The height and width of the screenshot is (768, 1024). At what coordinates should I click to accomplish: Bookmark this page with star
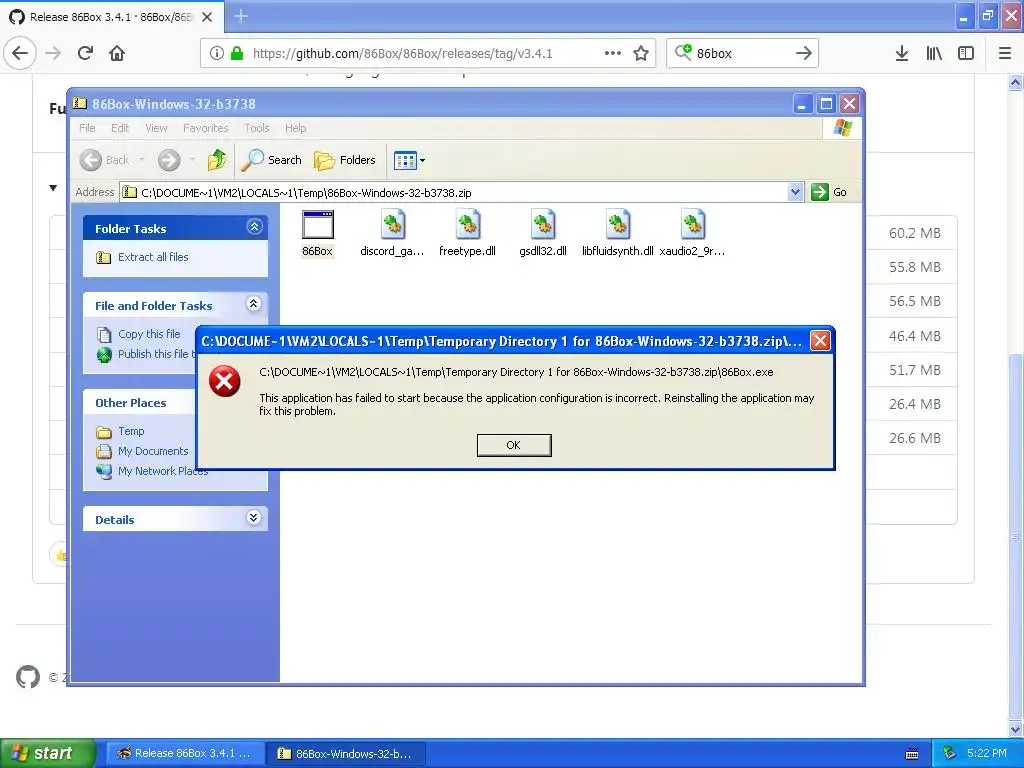[641, 53]
